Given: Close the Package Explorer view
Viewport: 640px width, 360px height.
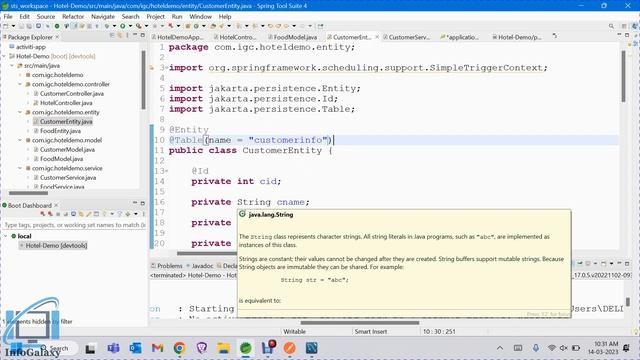Looking at the screenshot, I should coord(57,37).
